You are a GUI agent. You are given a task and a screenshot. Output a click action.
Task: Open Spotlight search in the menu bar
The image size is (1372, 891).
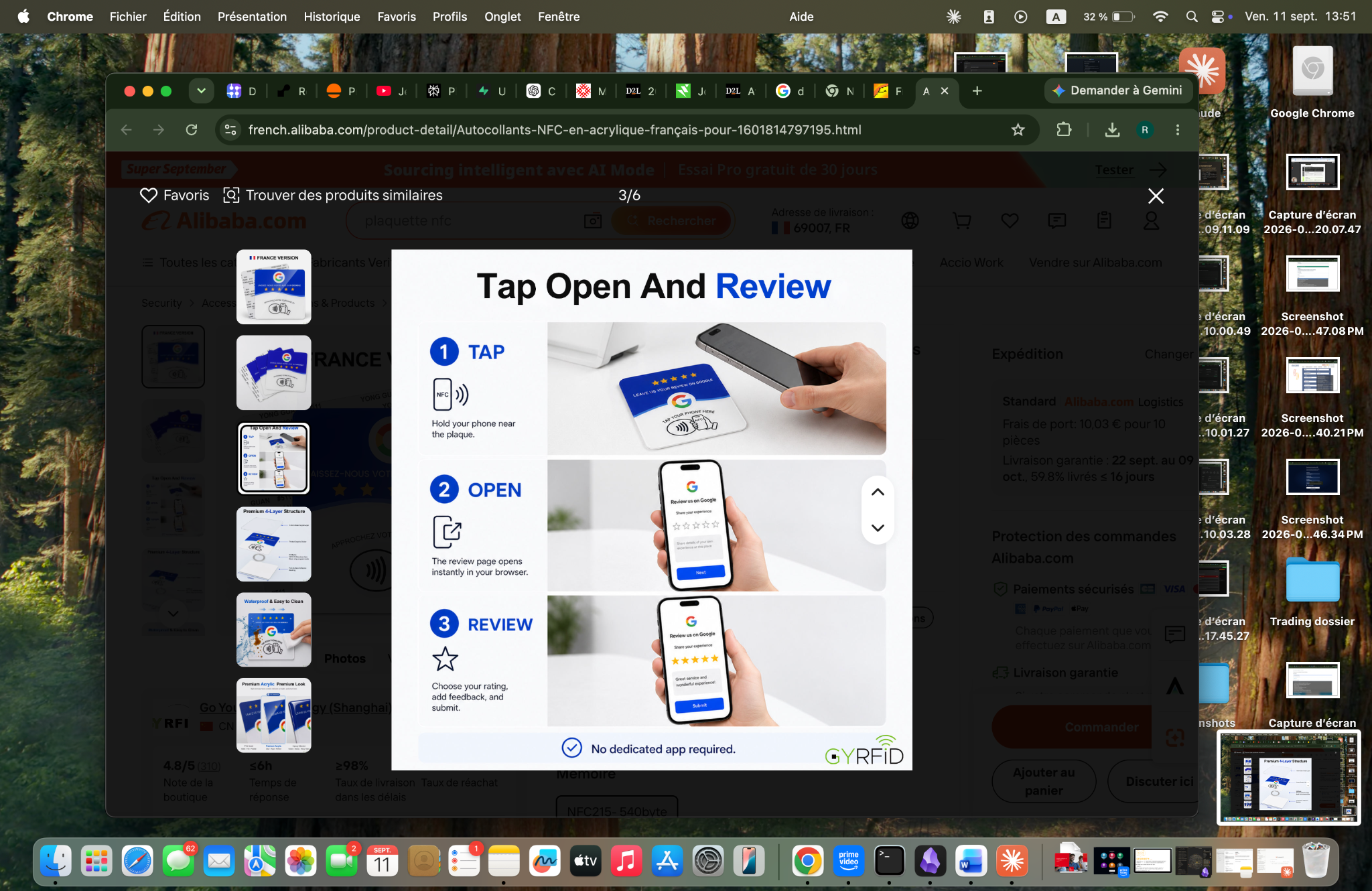point(1192,17)
